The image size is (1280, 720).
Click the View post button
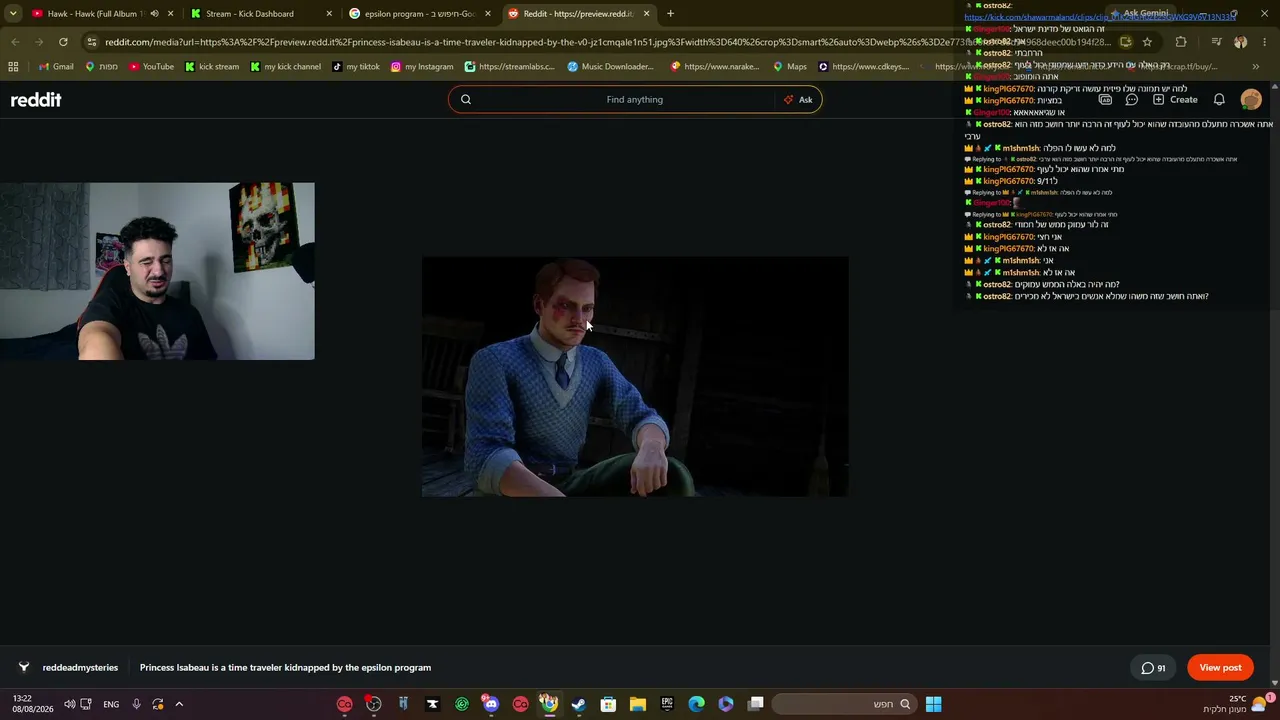point(1220,668)
